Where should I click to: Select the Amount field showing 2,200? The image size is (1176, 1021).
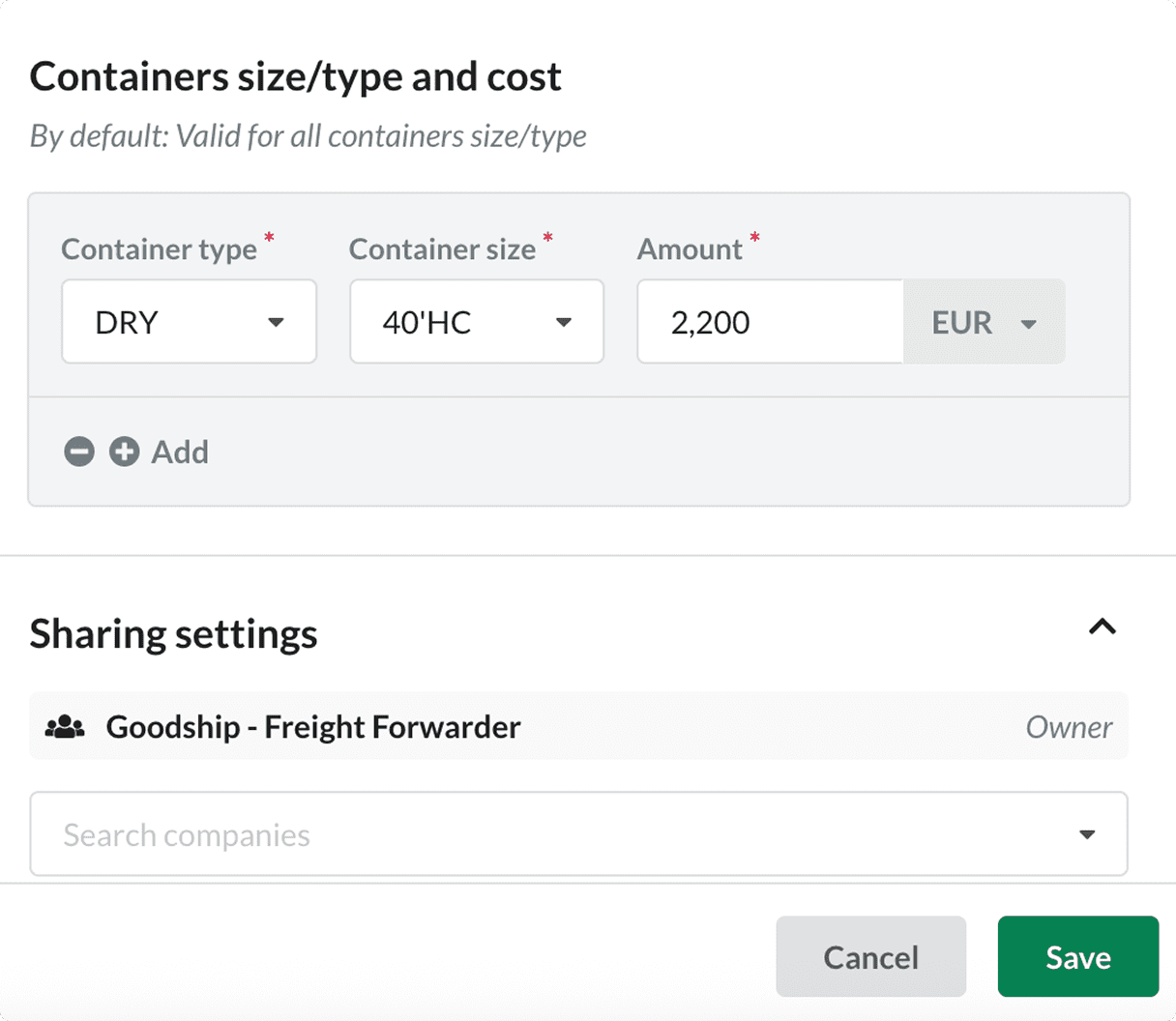[x=770, y=322]
